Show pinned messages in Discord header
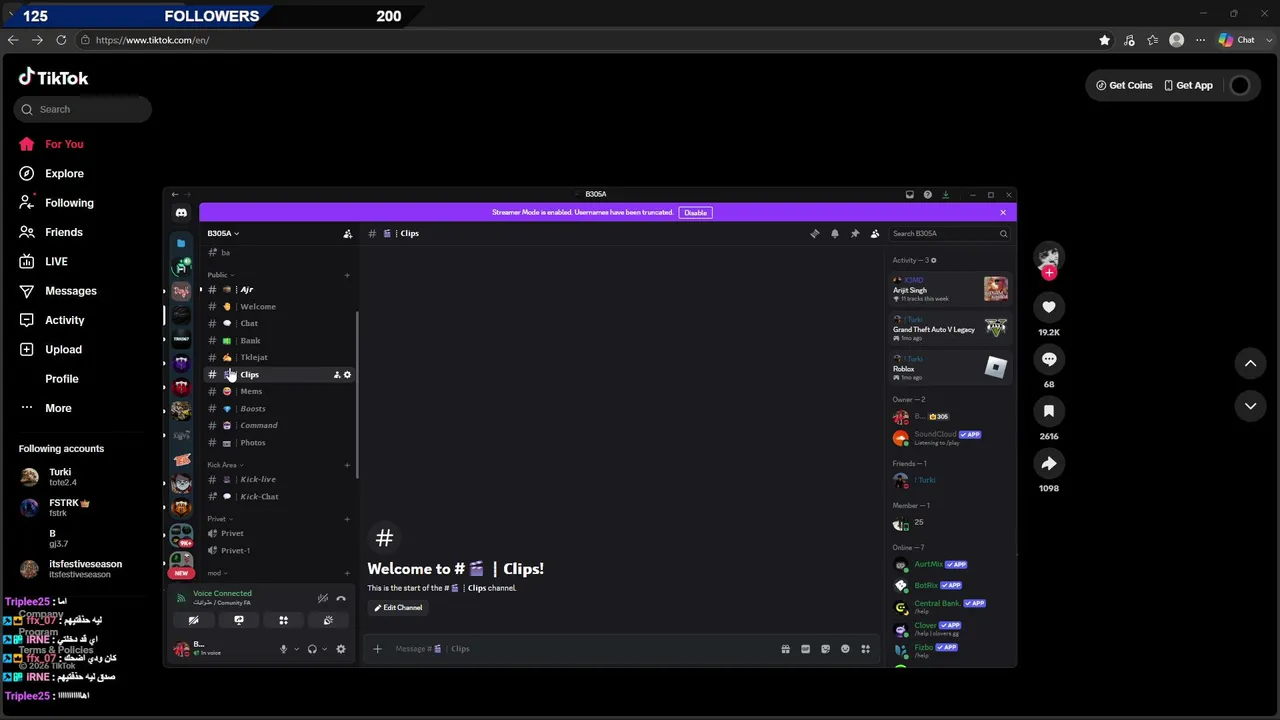Screen dimensions: 1280x720 [x=855, y=234]
